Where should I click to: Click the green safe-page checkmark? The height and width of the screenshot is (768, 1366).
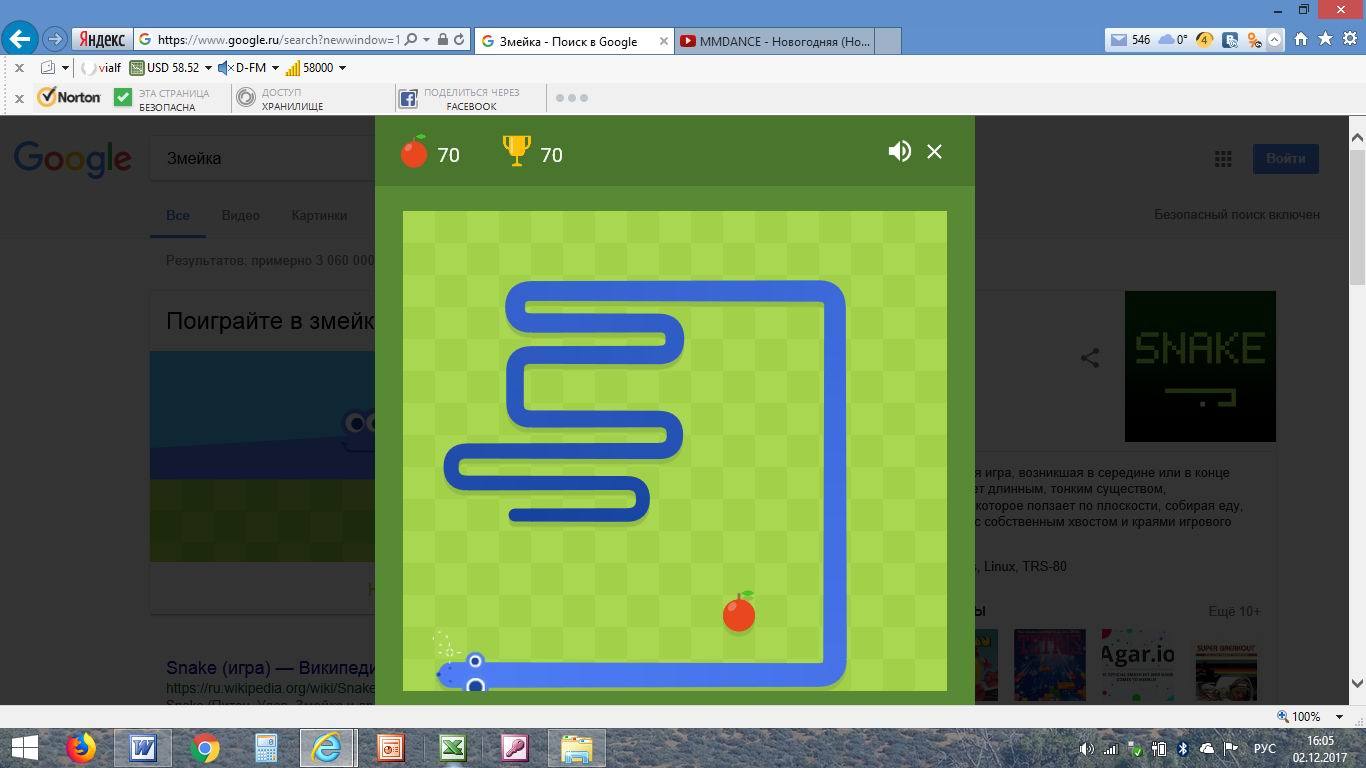pyautogui.click(x=123, y=97)
